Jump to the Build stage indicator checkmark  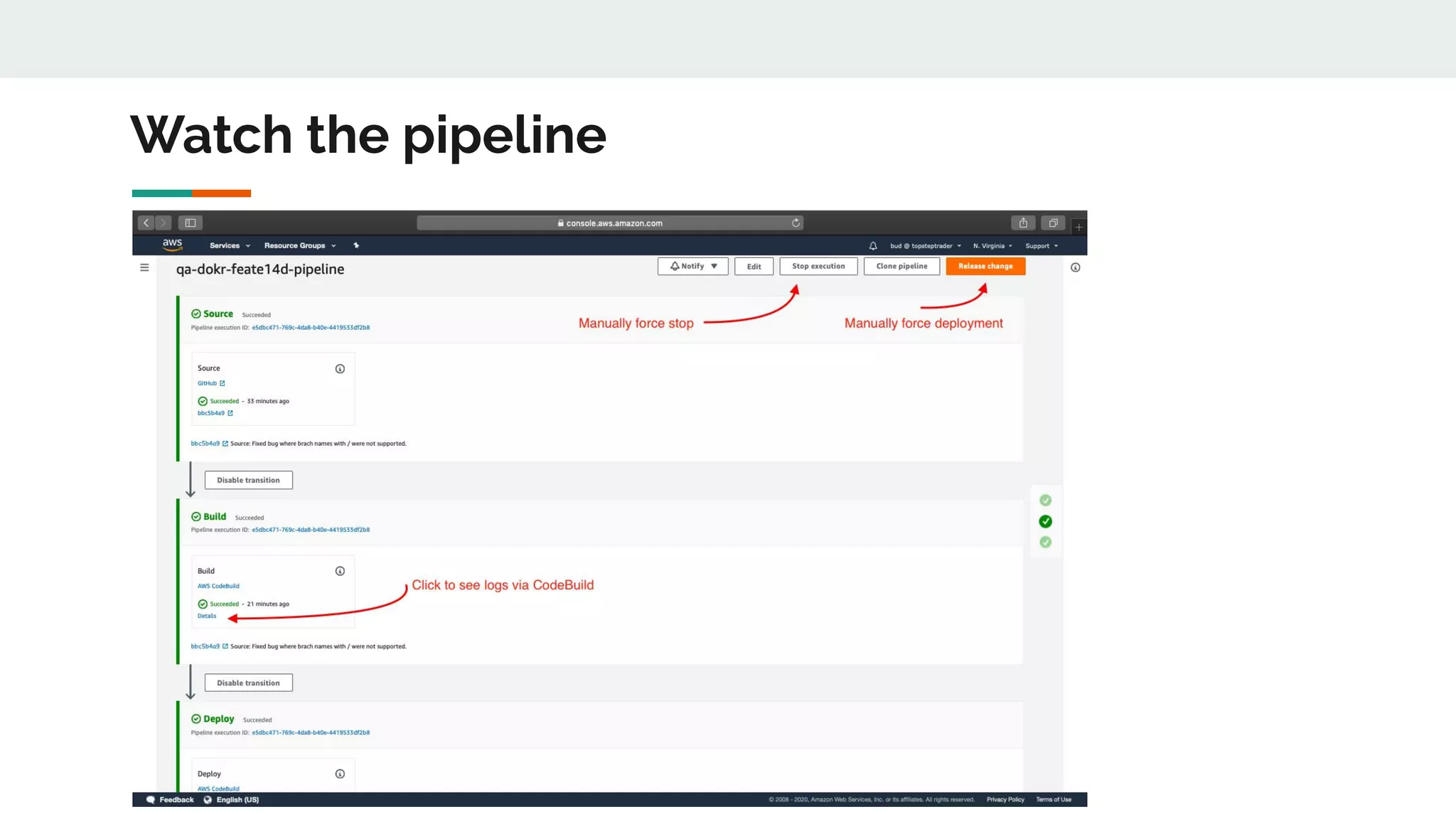1045,521
